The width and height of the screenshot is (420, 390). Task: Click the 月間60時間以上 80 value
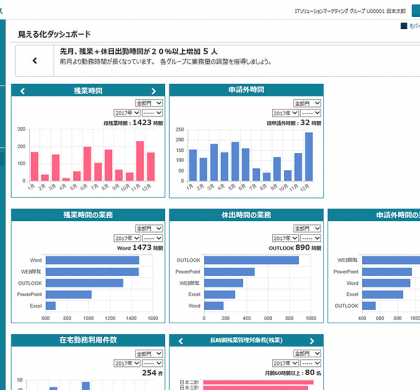click(293, 373)
